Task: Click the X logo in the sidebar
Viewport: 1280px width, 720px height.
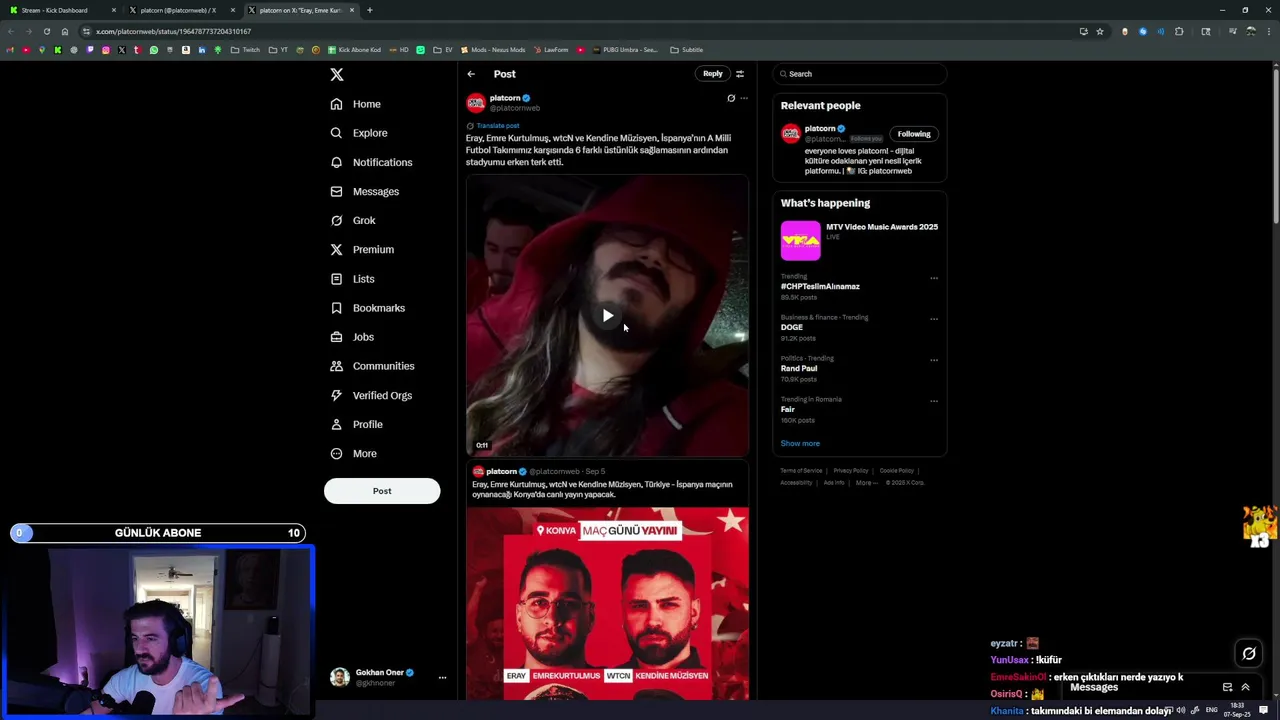Action: 337,74
